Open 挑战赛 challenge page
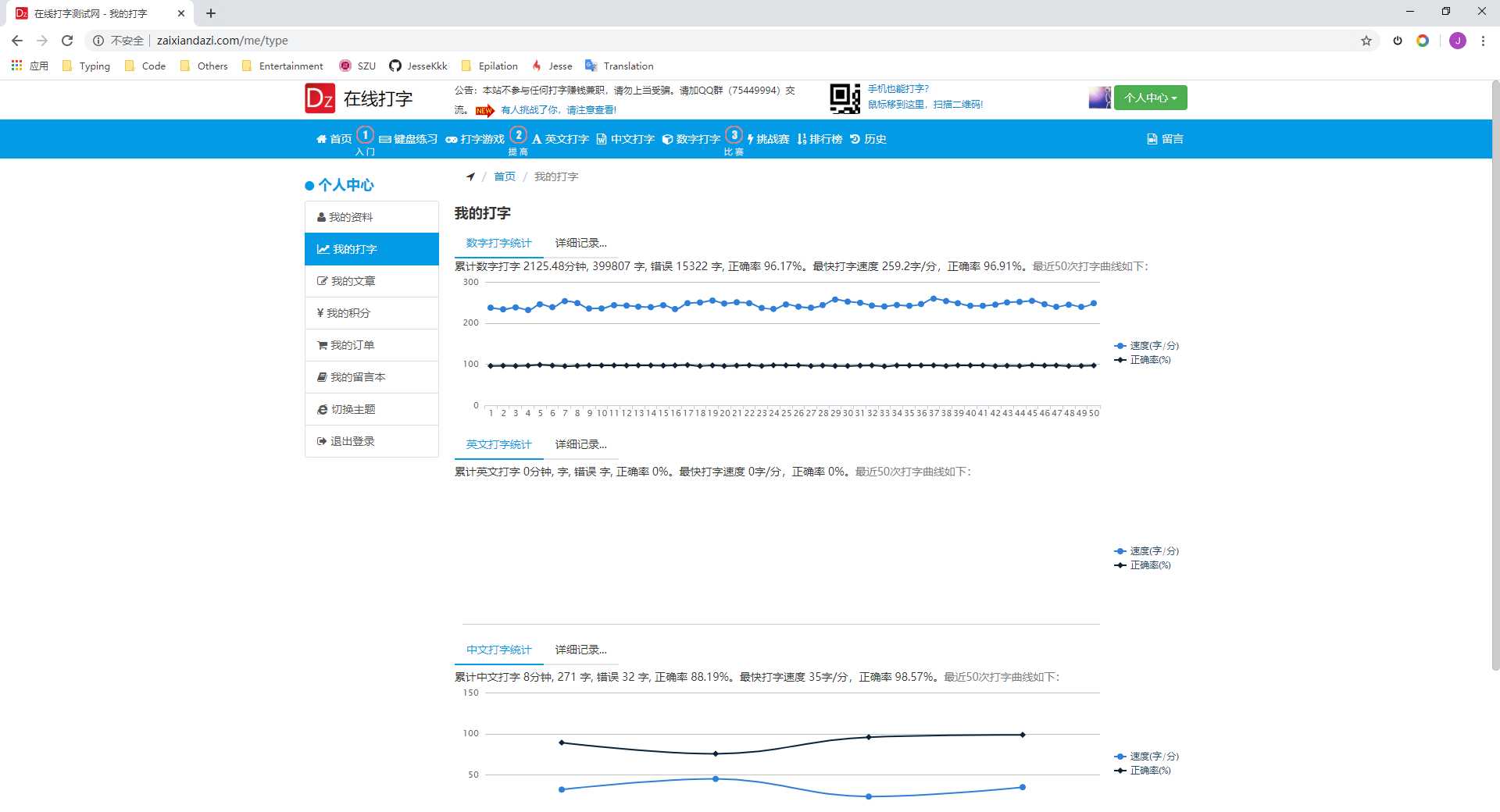Viewport: 1500px width, 812px height. pos(768,139)
